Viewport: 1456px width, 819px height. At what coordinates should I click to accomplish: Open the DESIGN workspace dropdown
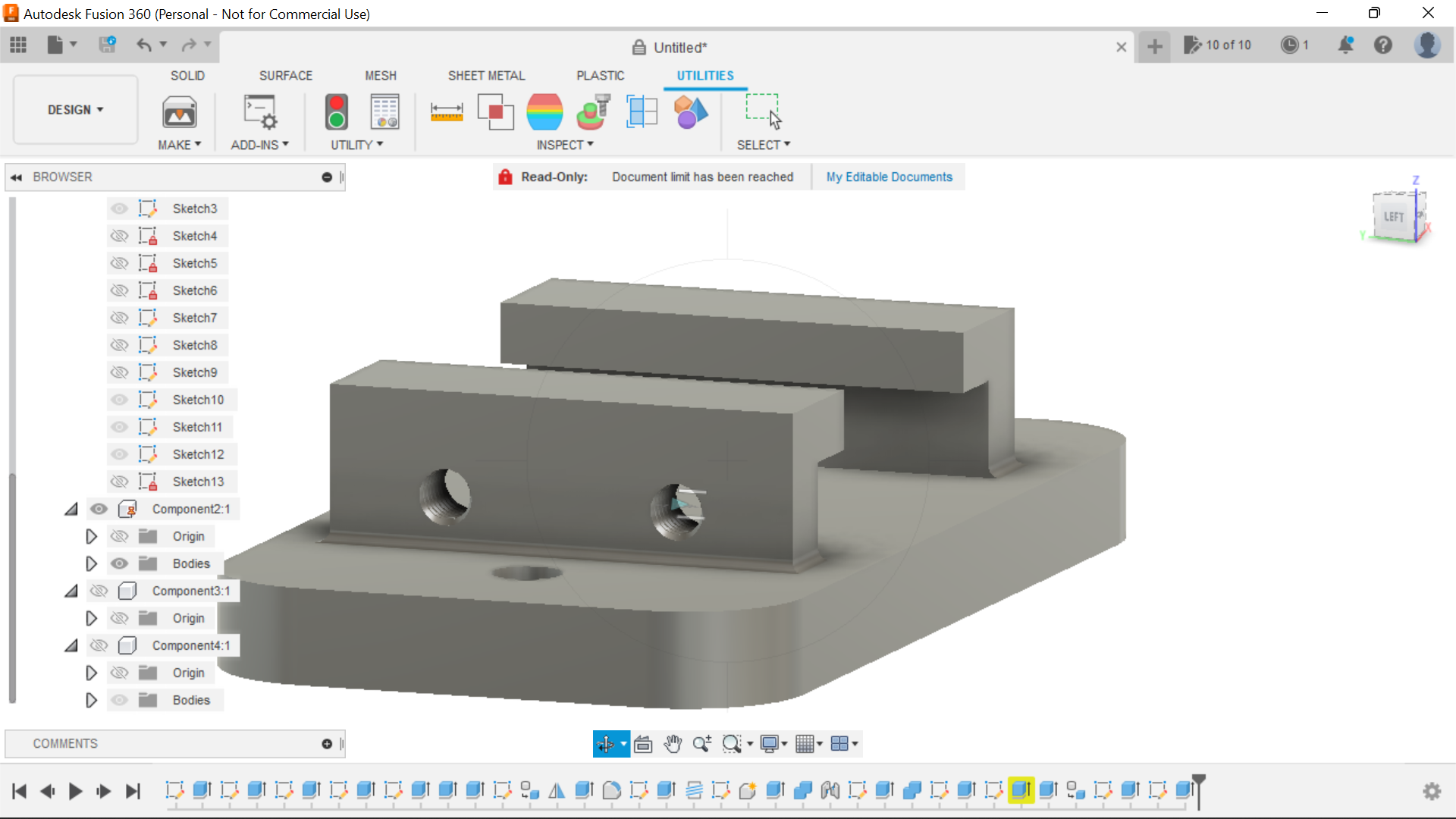74,110
